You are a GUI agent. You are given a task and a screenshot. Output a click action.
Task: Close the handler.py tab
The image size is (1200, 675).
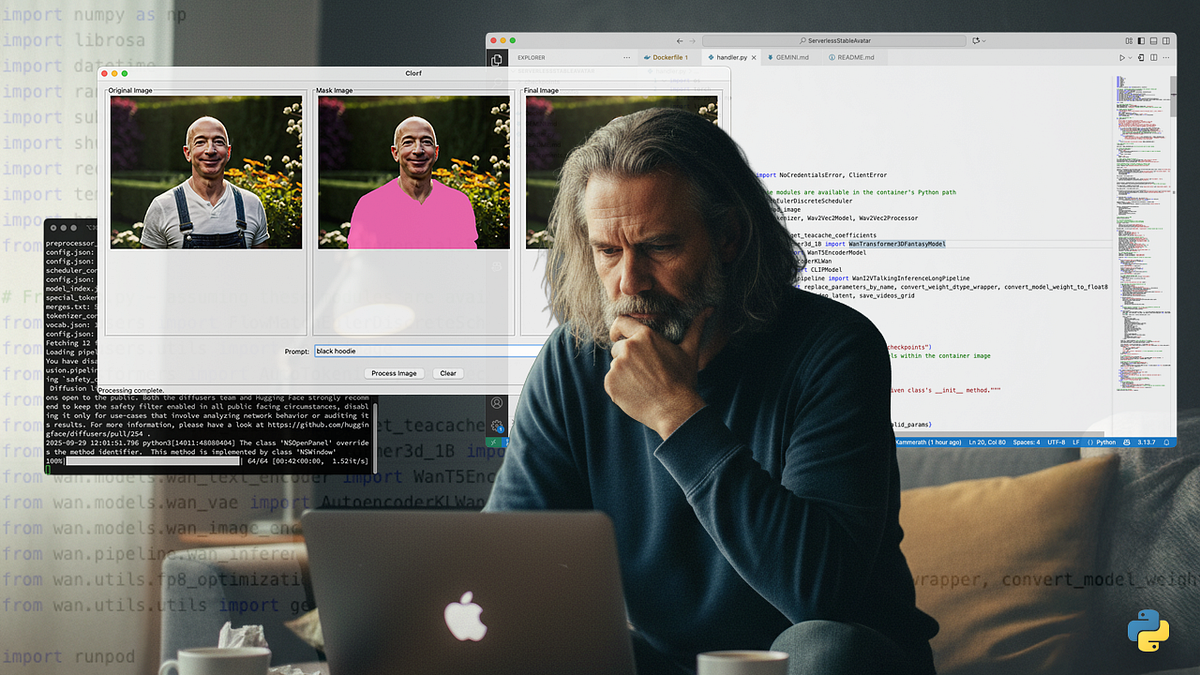(754, 58)
